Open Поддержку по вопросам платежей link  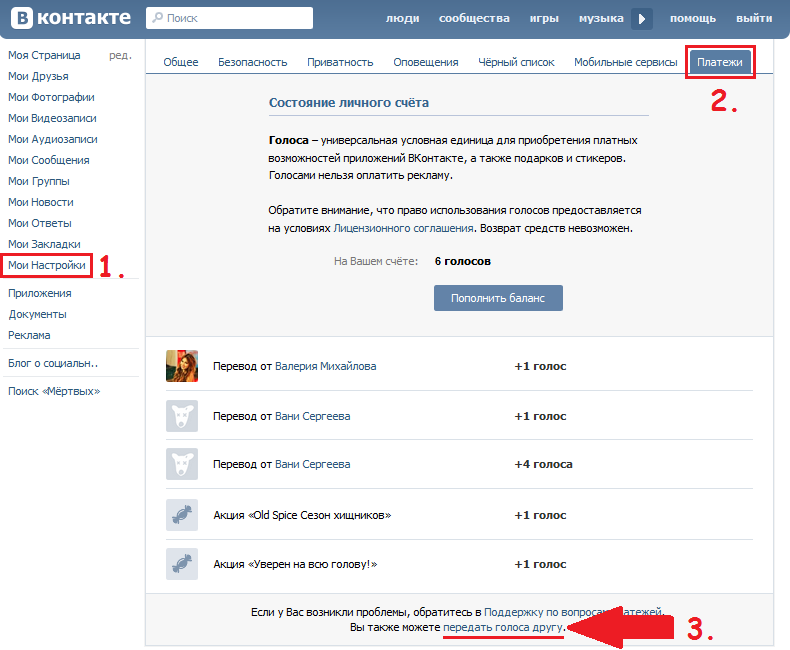click(573, 612)
